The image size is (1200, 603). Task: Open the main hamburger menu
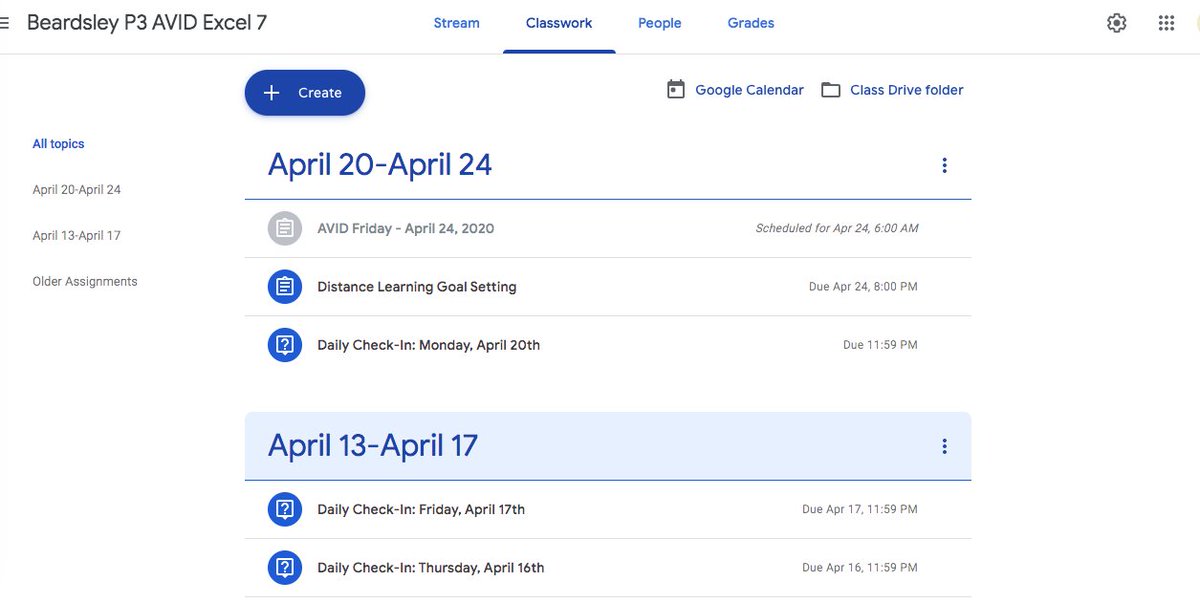click(4, 23)
